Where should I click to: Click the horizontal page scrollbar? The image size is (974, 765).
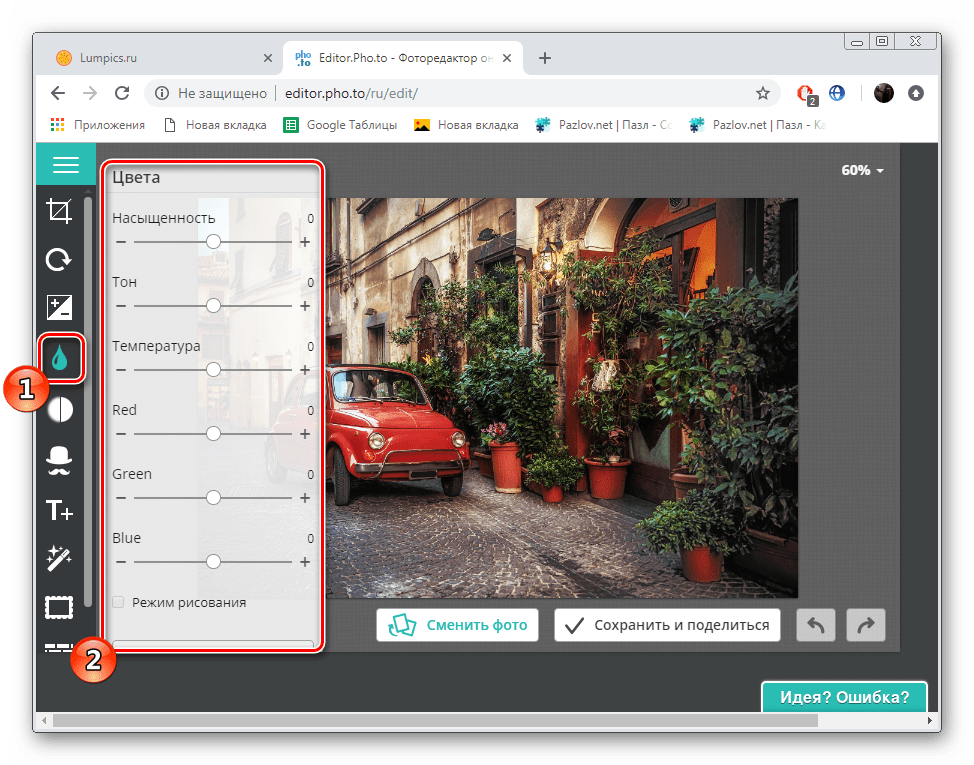point(435,720)
